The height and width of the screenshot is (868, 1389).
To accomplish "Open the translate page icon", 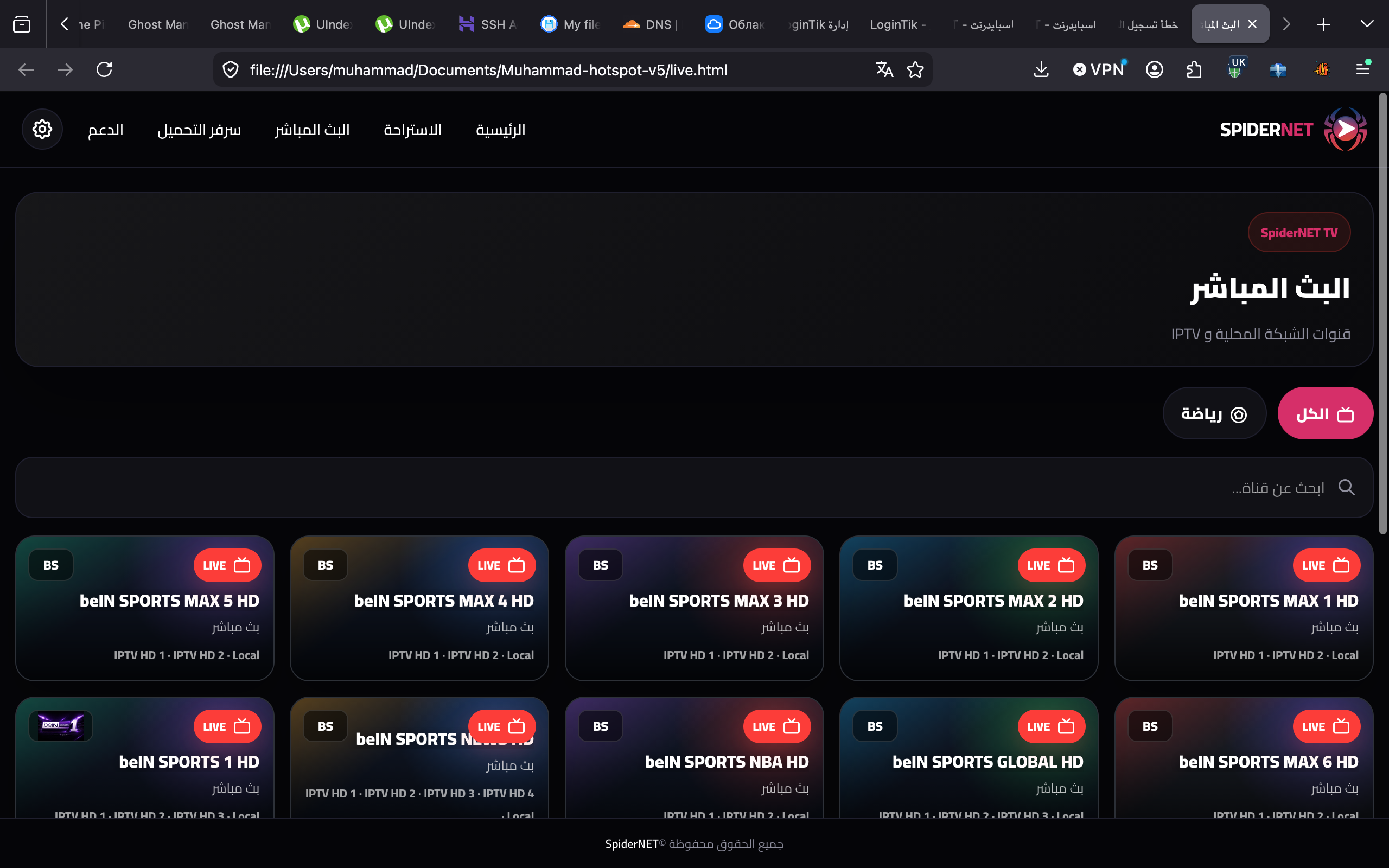I will pyautogui.click(x=884, y=70).
